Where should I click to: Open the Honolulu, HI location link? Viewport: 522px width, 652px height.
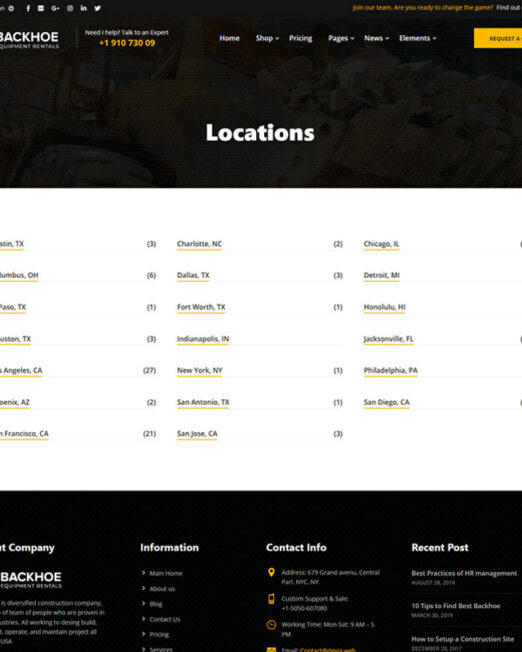pyautogui.click(x=384, y=307)
